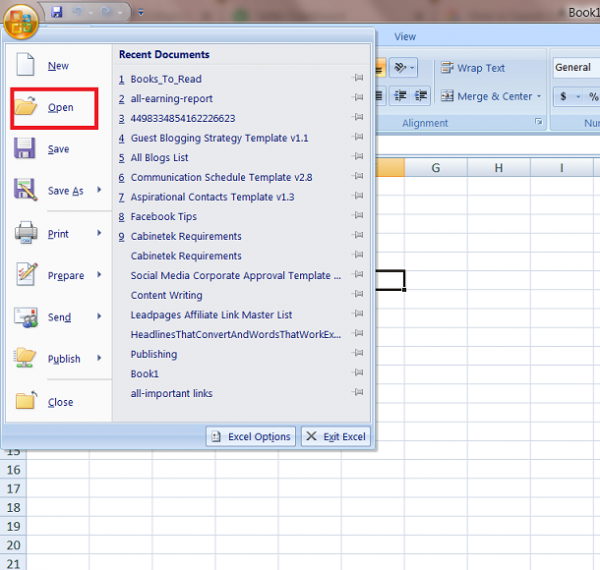The image size is (600, 570).
Task: Expand the Save As submenu arrow
Action: click(x=99, y=190)
